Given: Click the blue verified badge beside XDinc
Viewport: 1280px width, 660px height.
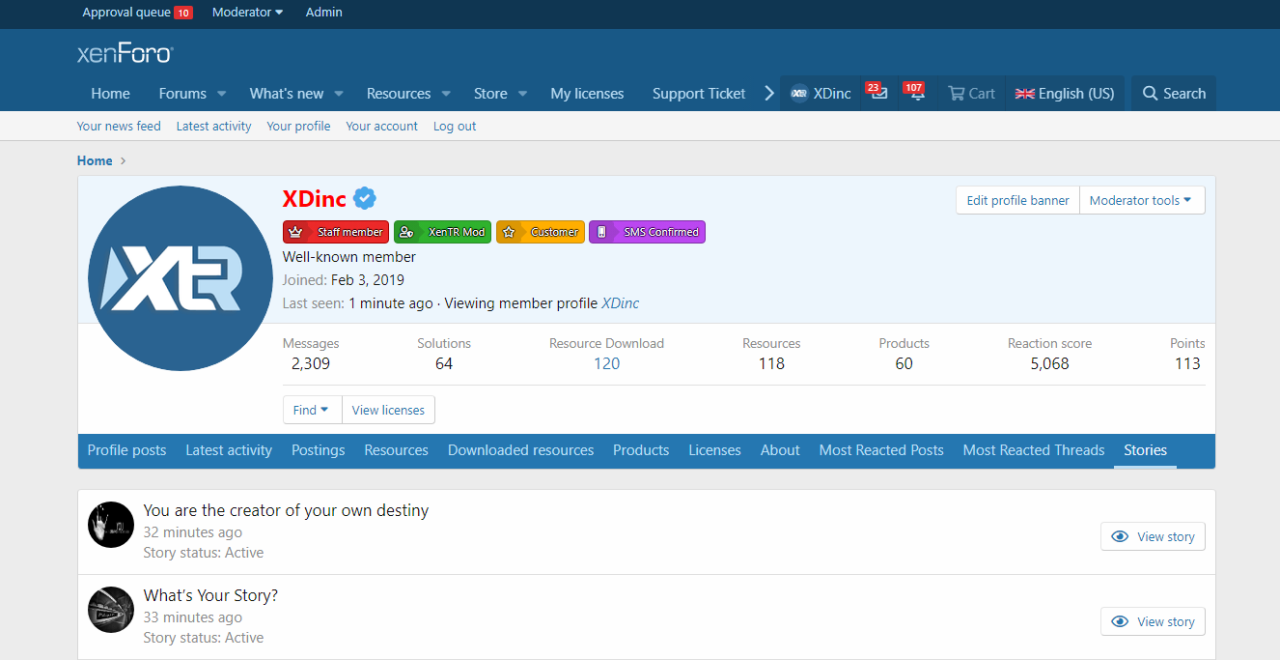Looking at the screenshot, I should (365, 198).
